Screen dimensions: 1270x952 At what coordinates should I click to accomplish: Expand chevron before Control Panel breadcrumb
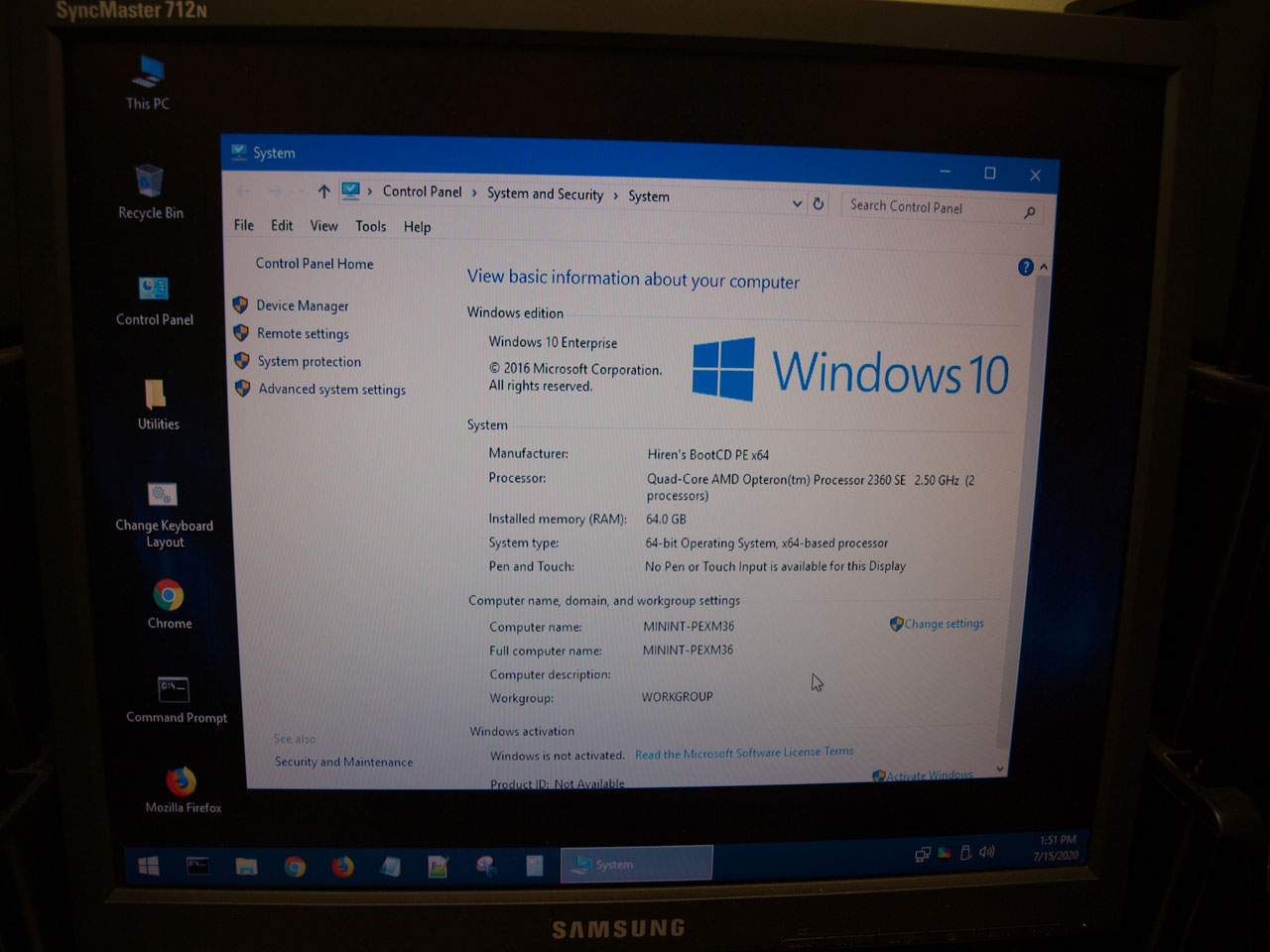click(x=370, y=191)
